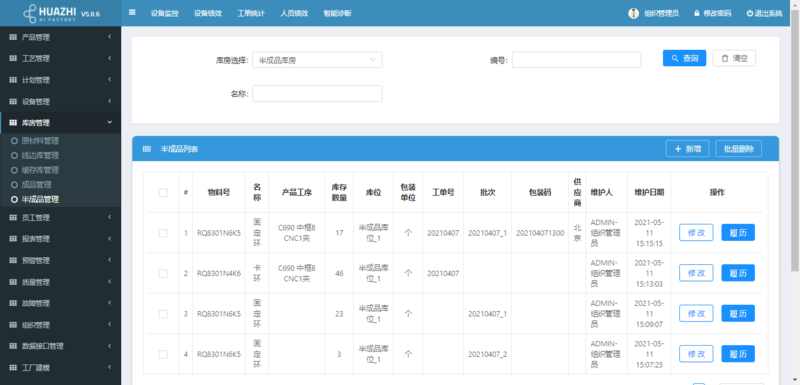Click the HUAZHI AI Factory logo

point(49,13)
